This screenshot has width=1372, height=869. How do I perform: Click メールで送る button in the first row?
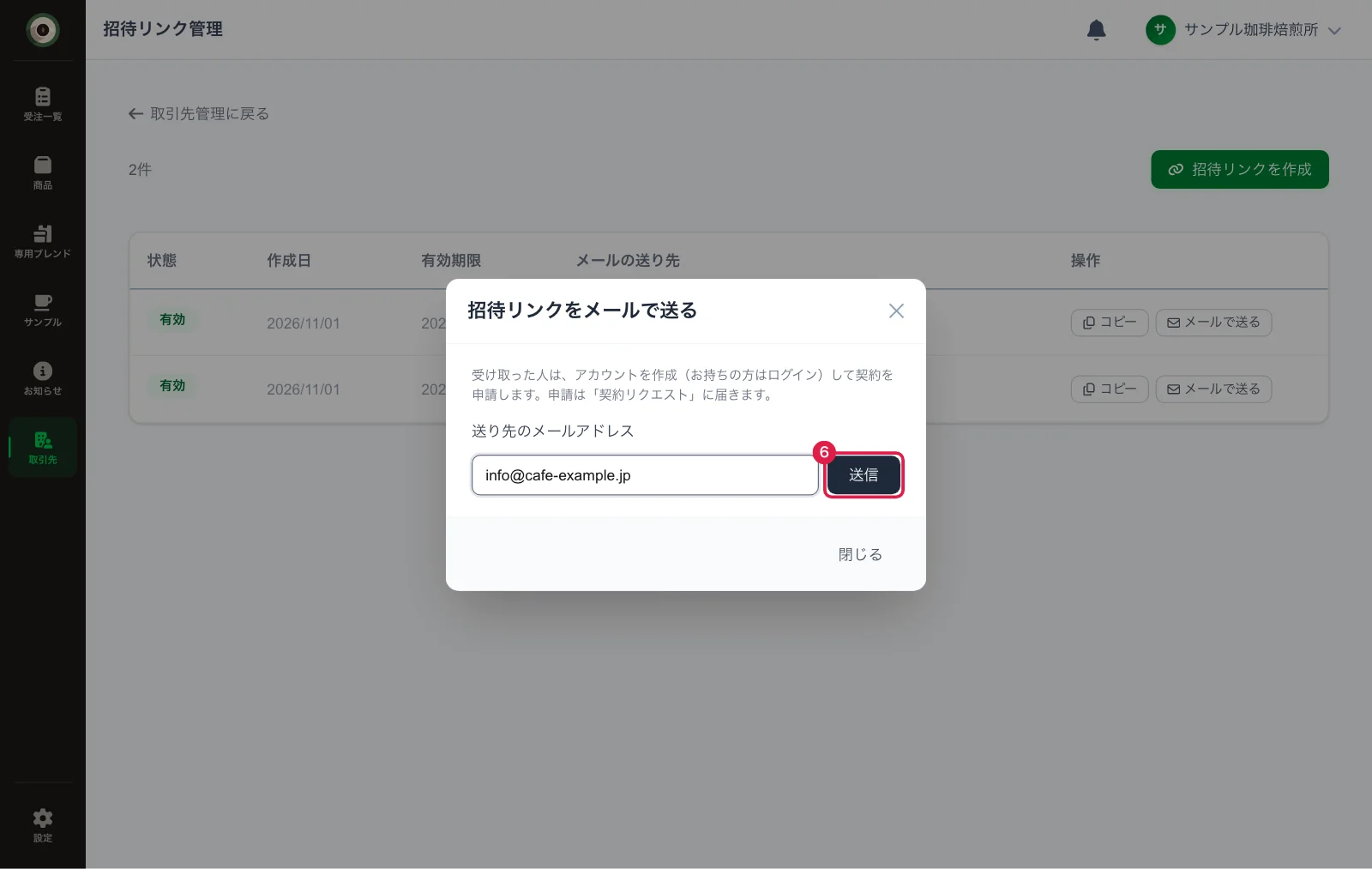point(1213,323)
